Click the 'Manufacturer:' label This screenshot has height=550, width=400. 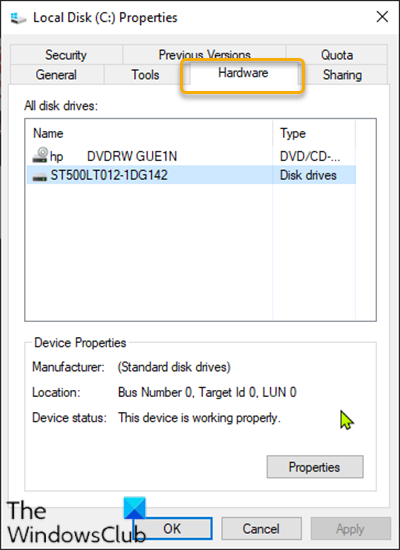coord(68,367)
